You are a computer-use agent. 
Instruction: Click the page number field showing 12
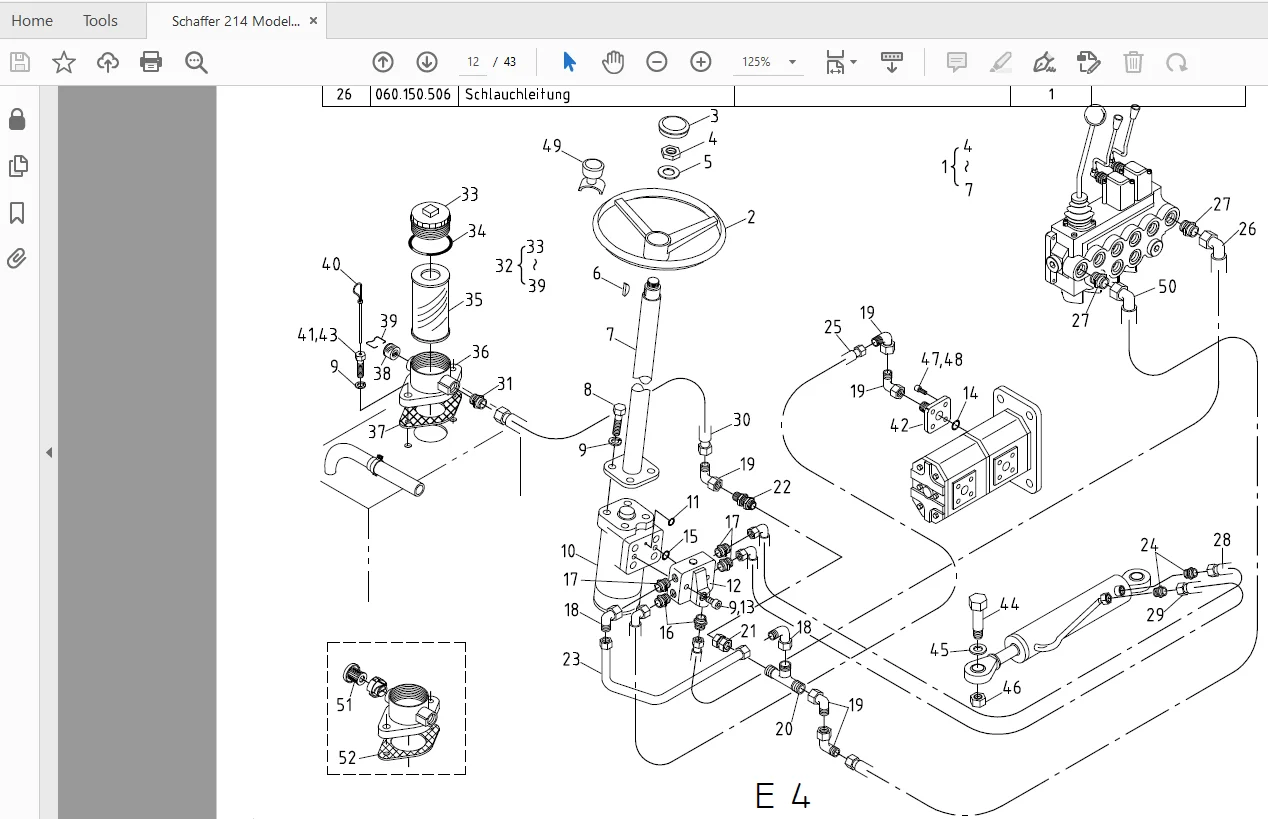474,62
